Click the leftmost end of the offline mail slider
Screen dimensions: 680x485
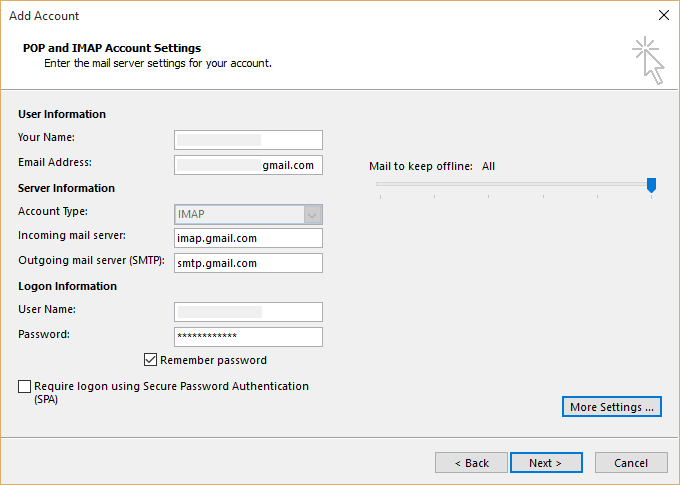pyautogui.click(x=379, y=185)
